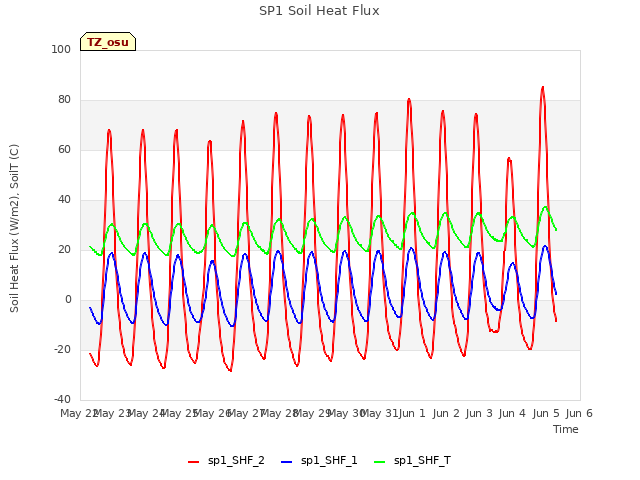Click the red sp1_SHF_2 legend color marker
This screenshot has width=640, height=480.
coord(193,462)
